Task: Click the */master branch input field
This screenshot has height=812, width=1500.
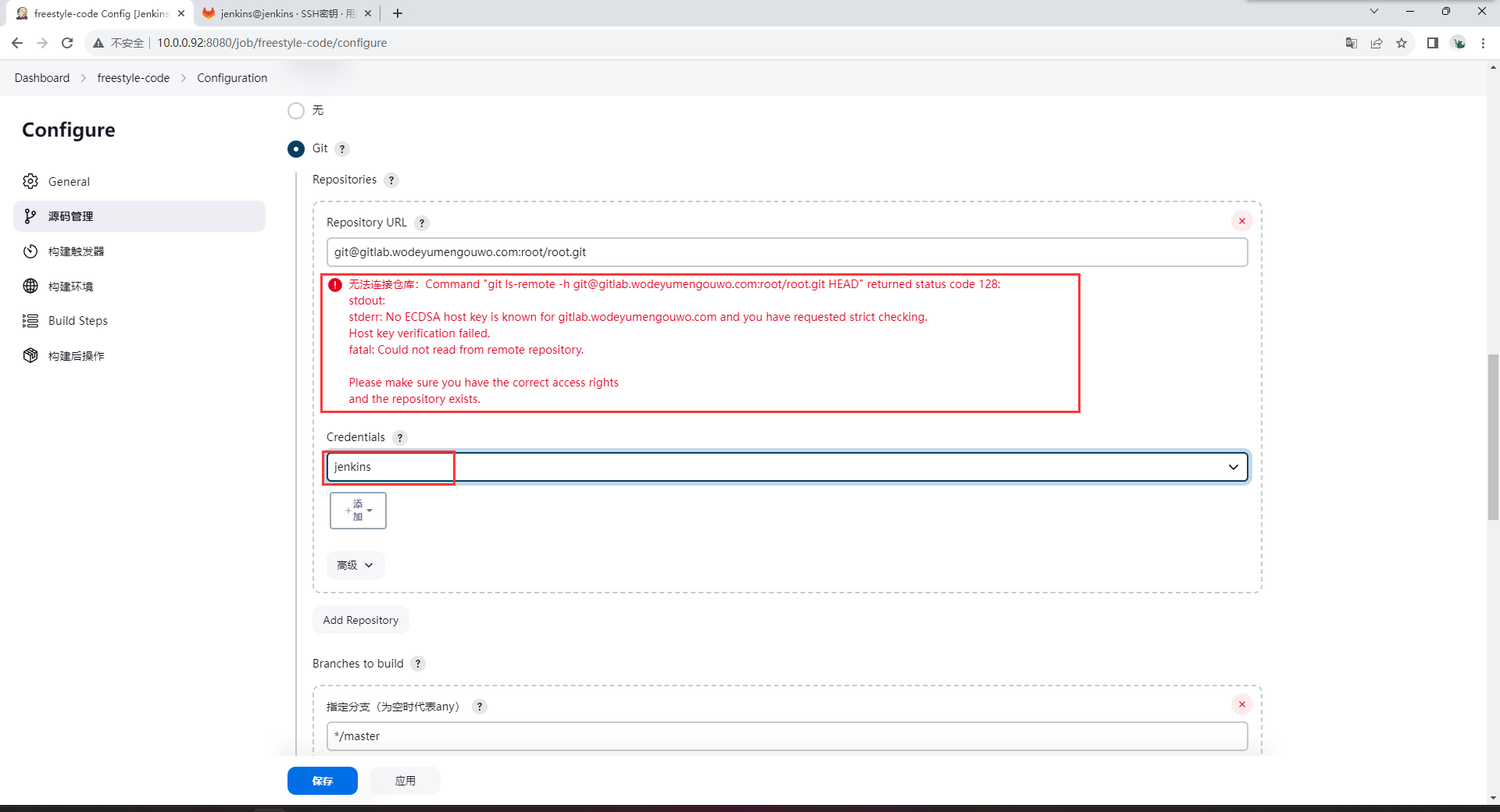Action: [x=787, y=736]
